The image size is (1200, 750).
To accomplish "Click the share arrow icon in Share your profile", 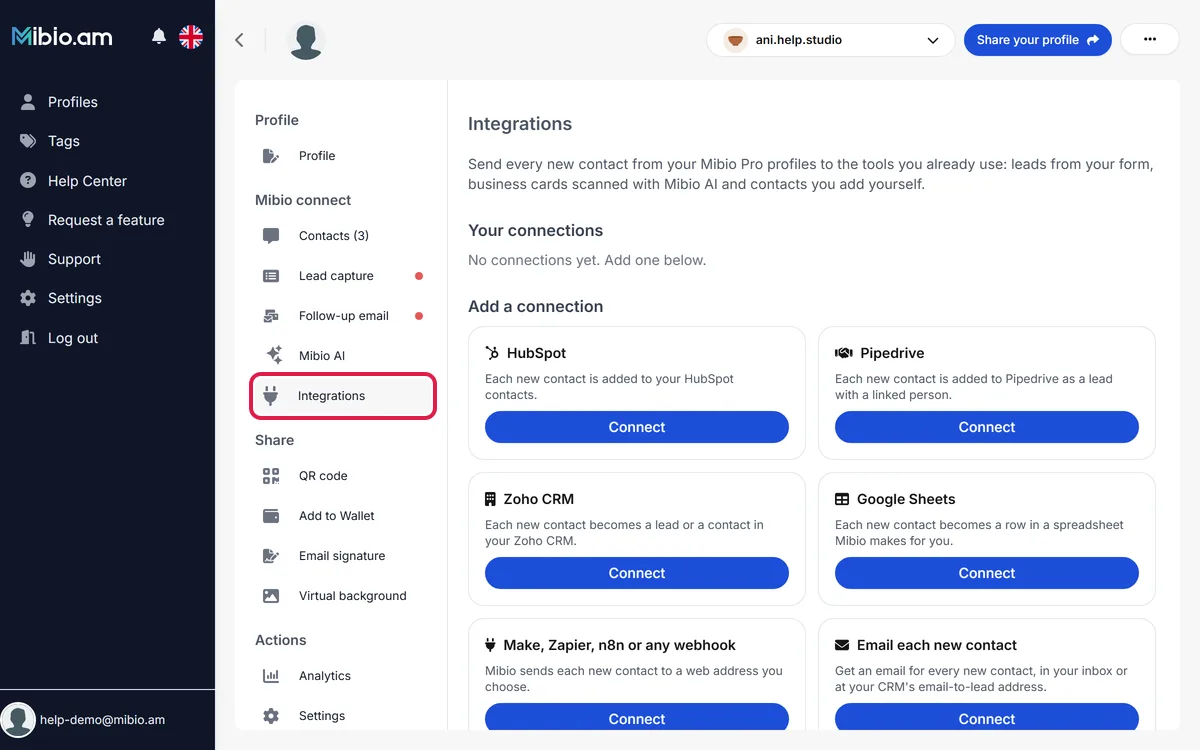I will pos(1093,40).
